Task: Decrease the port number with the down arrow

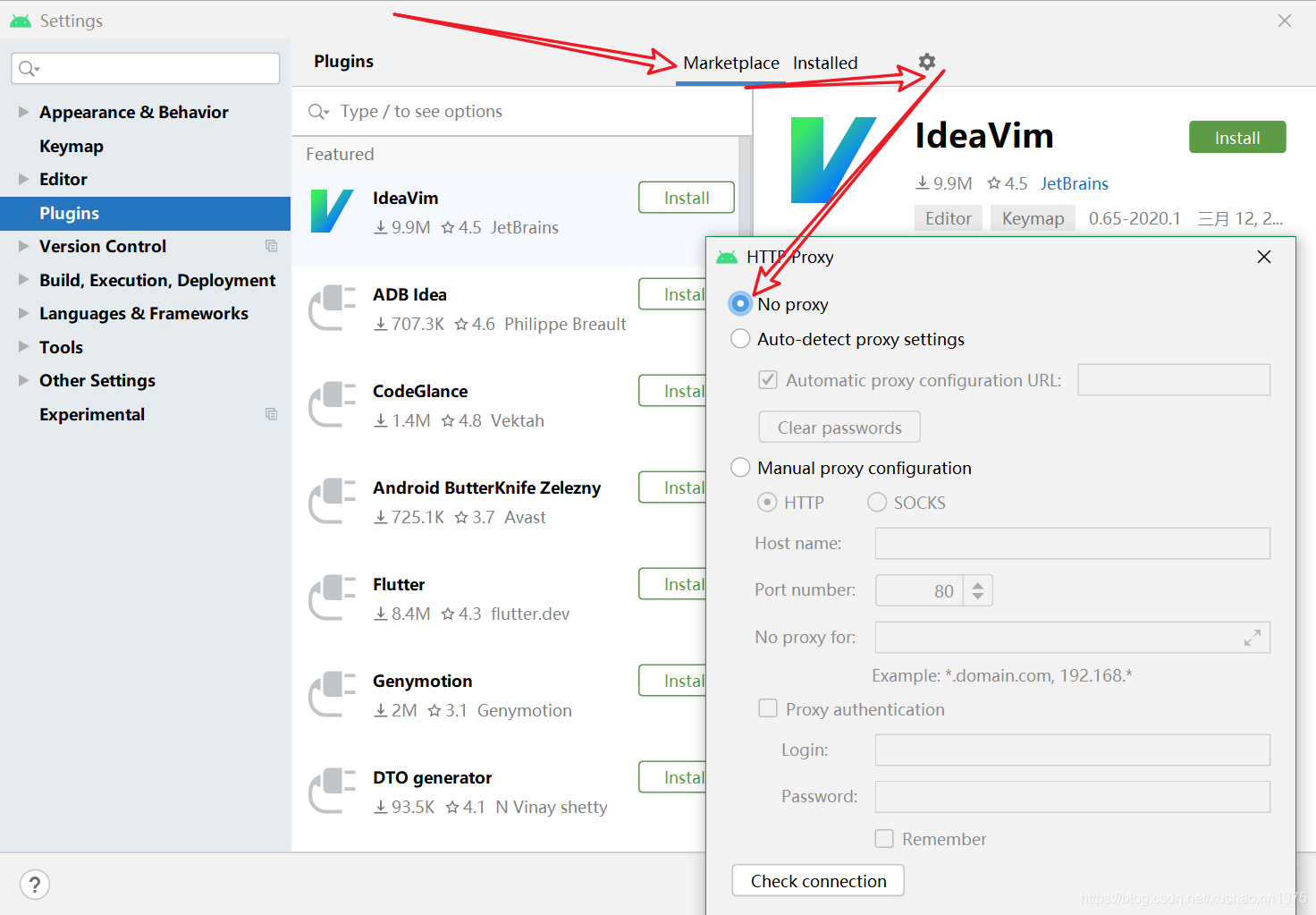Action: [978, 597]
